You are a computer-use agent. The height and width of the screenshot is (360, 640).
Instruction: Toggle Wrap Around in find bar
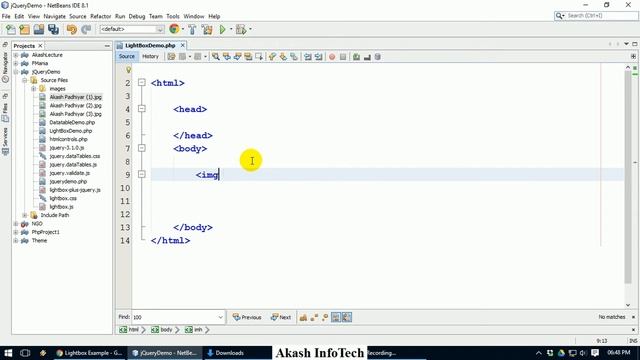347,317
